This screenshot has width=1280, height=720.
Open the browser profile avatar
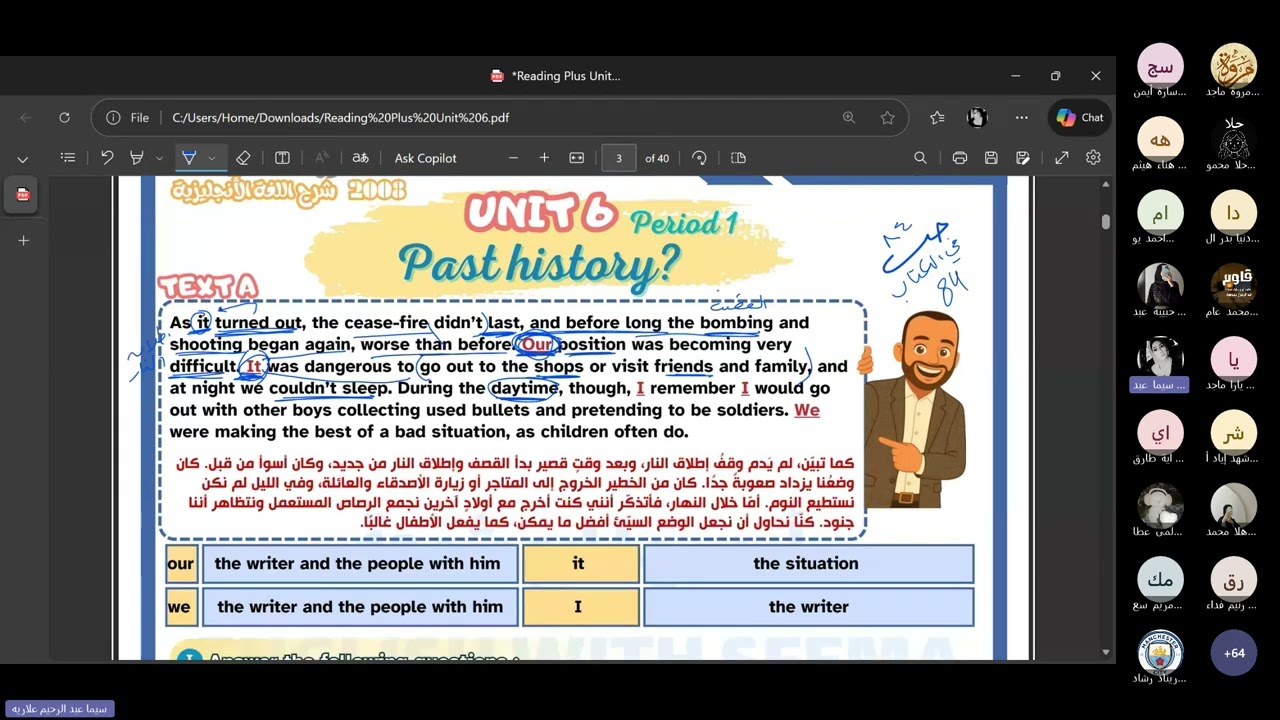(978, 117)
